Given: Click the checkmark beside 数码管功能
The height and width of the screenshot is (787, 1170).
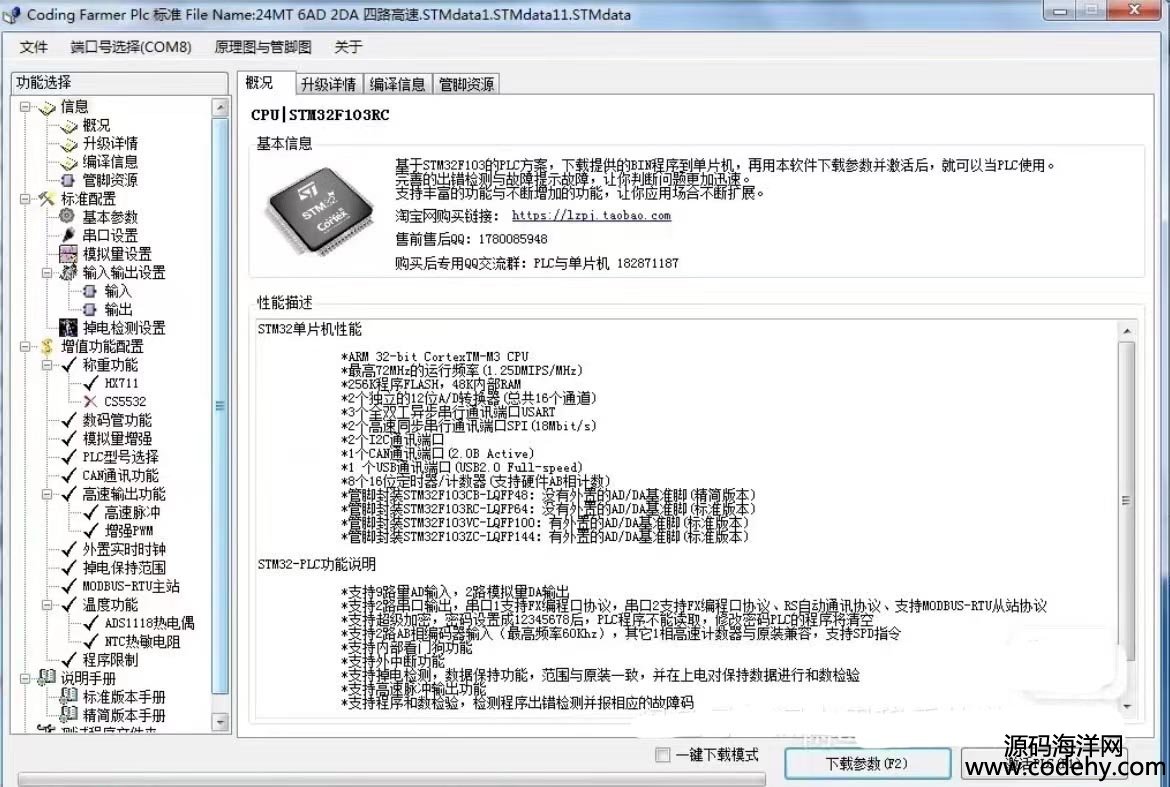Looking at the screenshot, I should click(69, 420).
